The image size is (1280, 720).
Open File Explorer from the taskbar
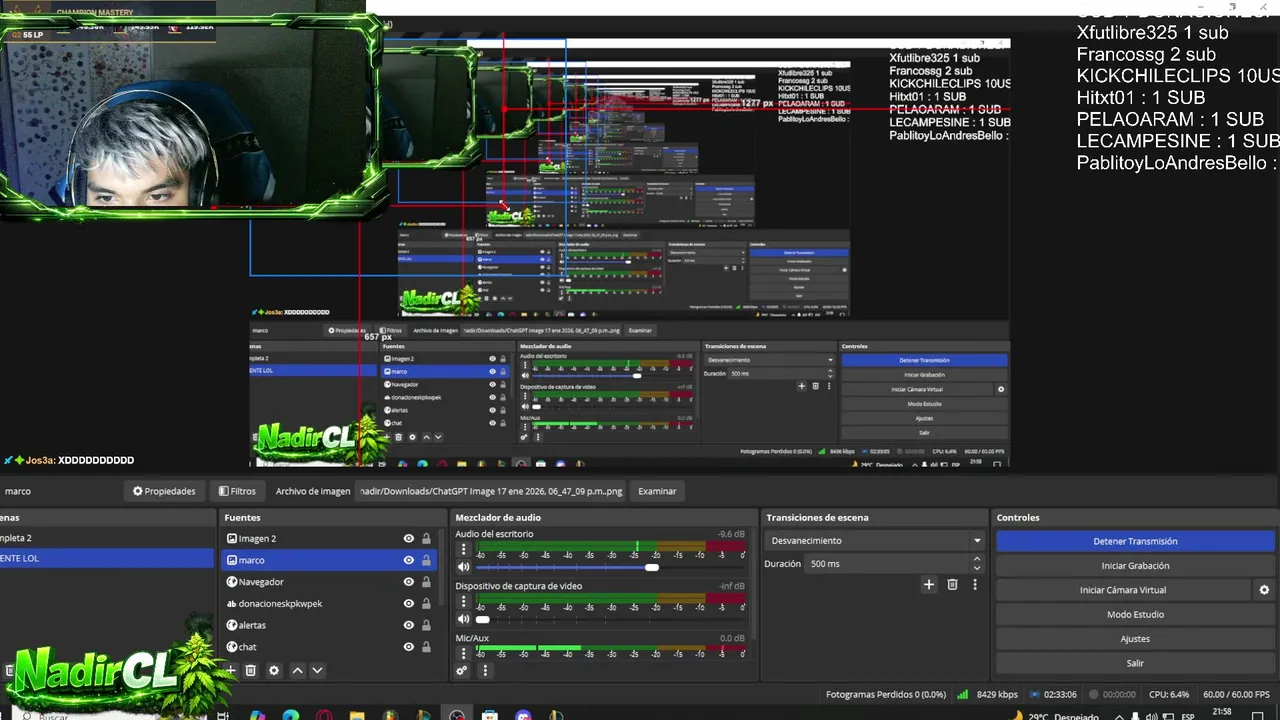[357, 715]
